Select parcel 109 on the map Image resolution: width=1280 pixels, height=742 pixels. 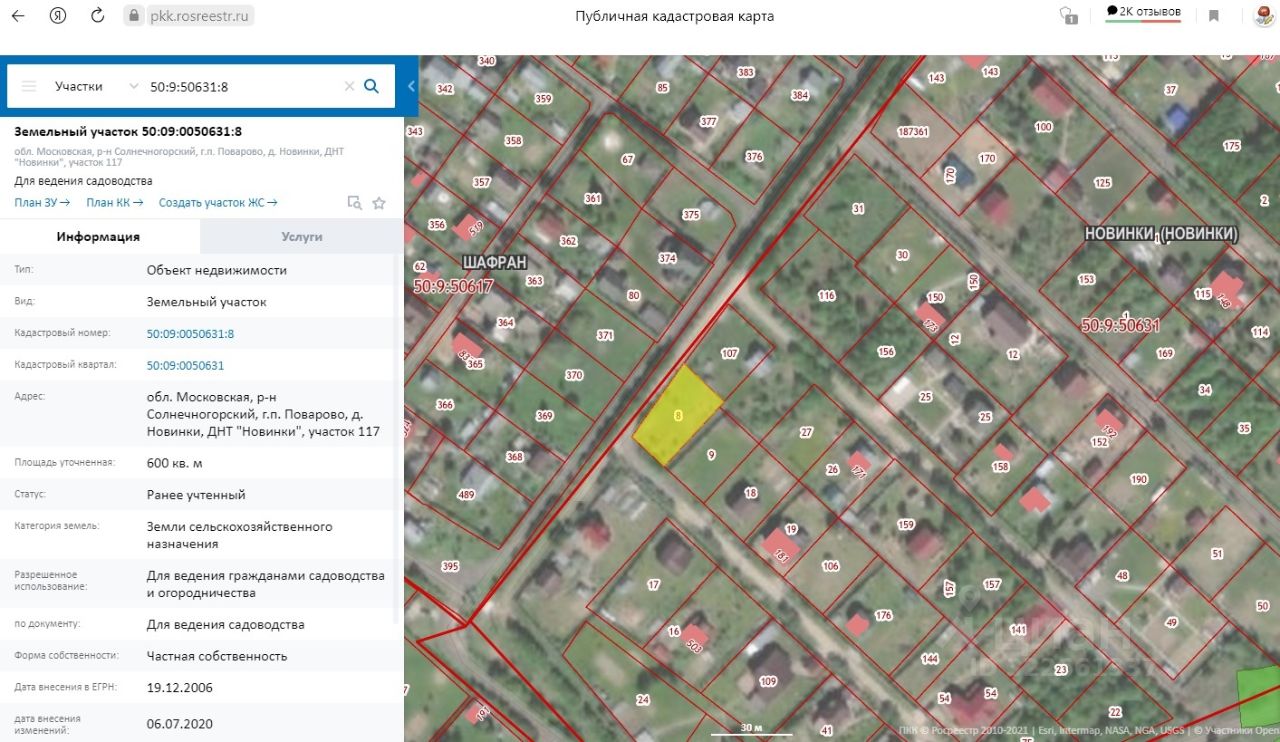768,682
